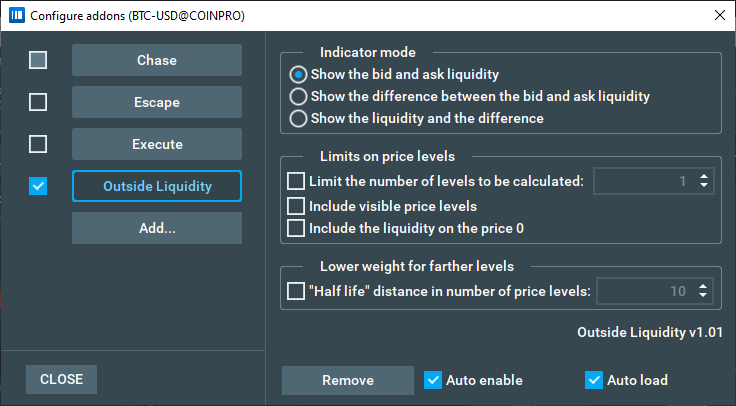Click the Half life distance value field
Viewport: 736px width, 406px height.
[x=646, y=291]
